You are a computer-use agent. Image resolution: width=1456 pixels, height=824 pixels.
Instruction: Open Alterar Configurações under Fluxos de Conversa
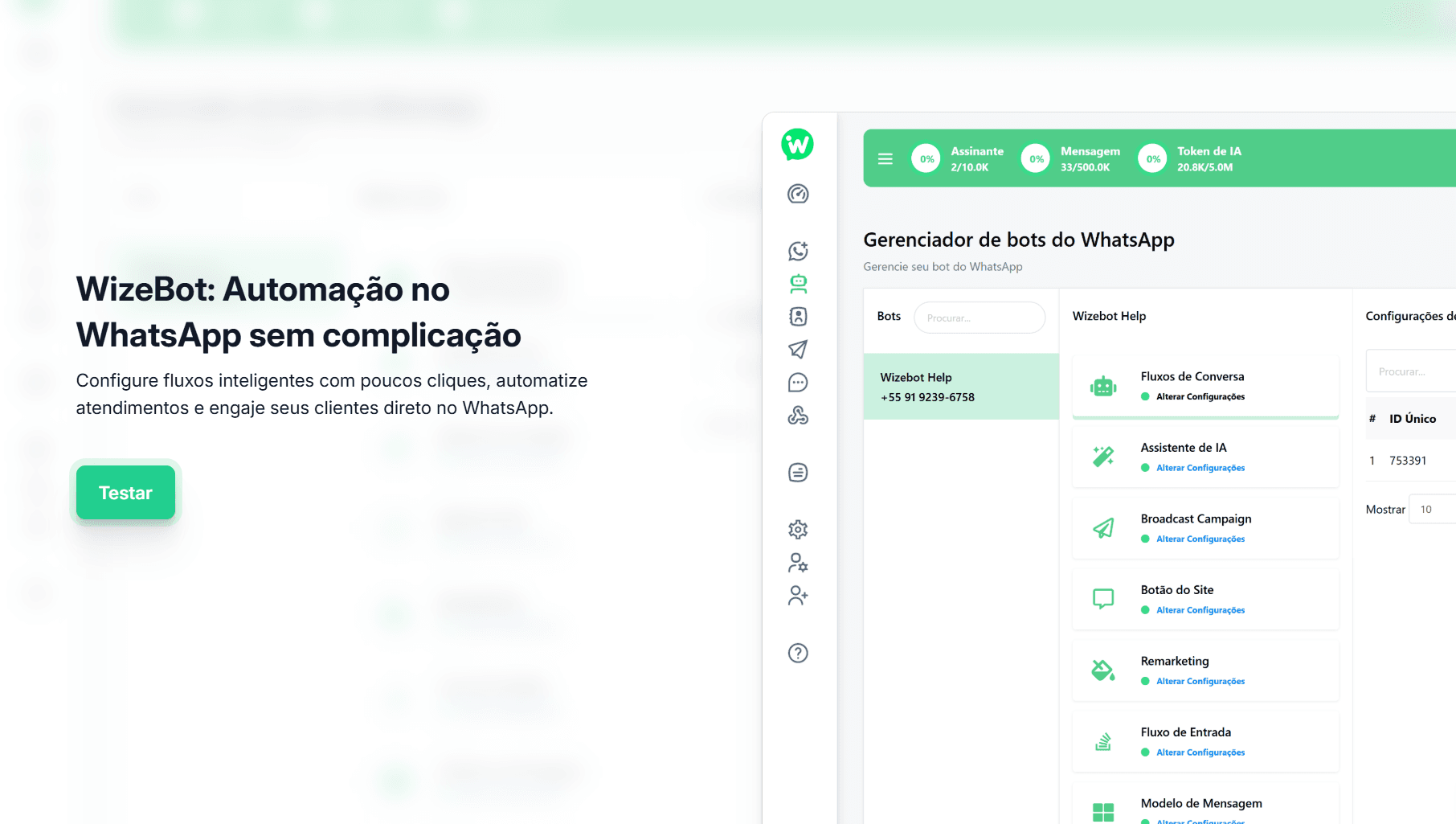pos(1200,396)
